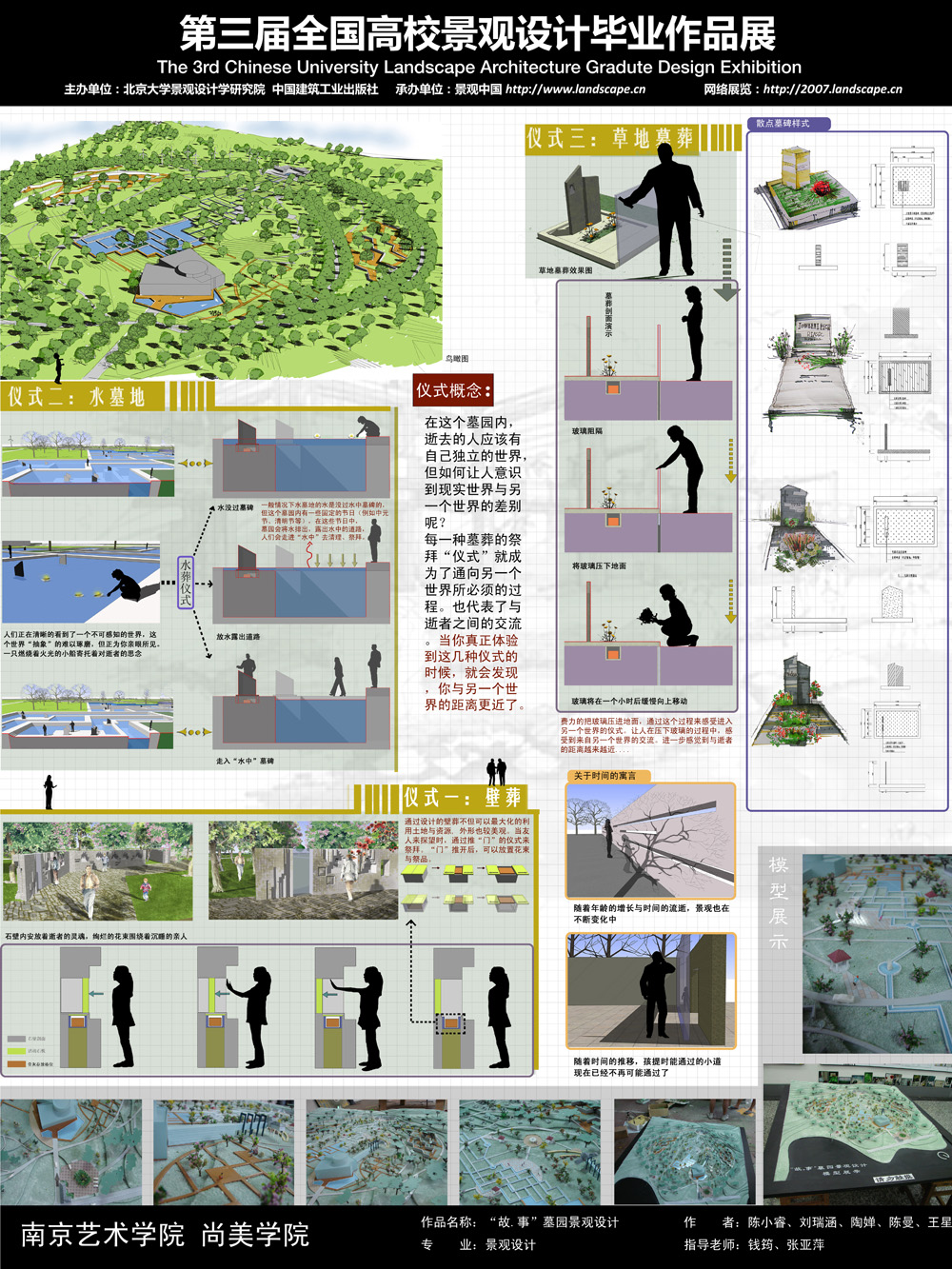This screenshot has width=952, height=1269.
Task: Click the kneeling figure floating candle boat image
Action: tap(81, 584)
